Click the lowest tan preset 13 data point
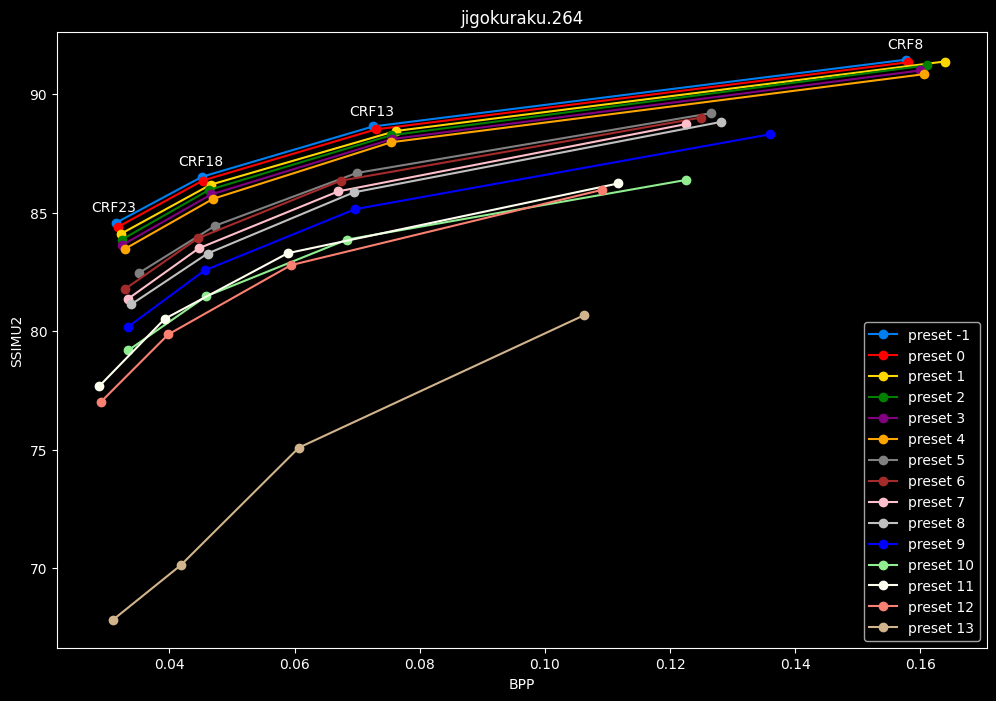996x701 pixels. click(x=113, y=620)
